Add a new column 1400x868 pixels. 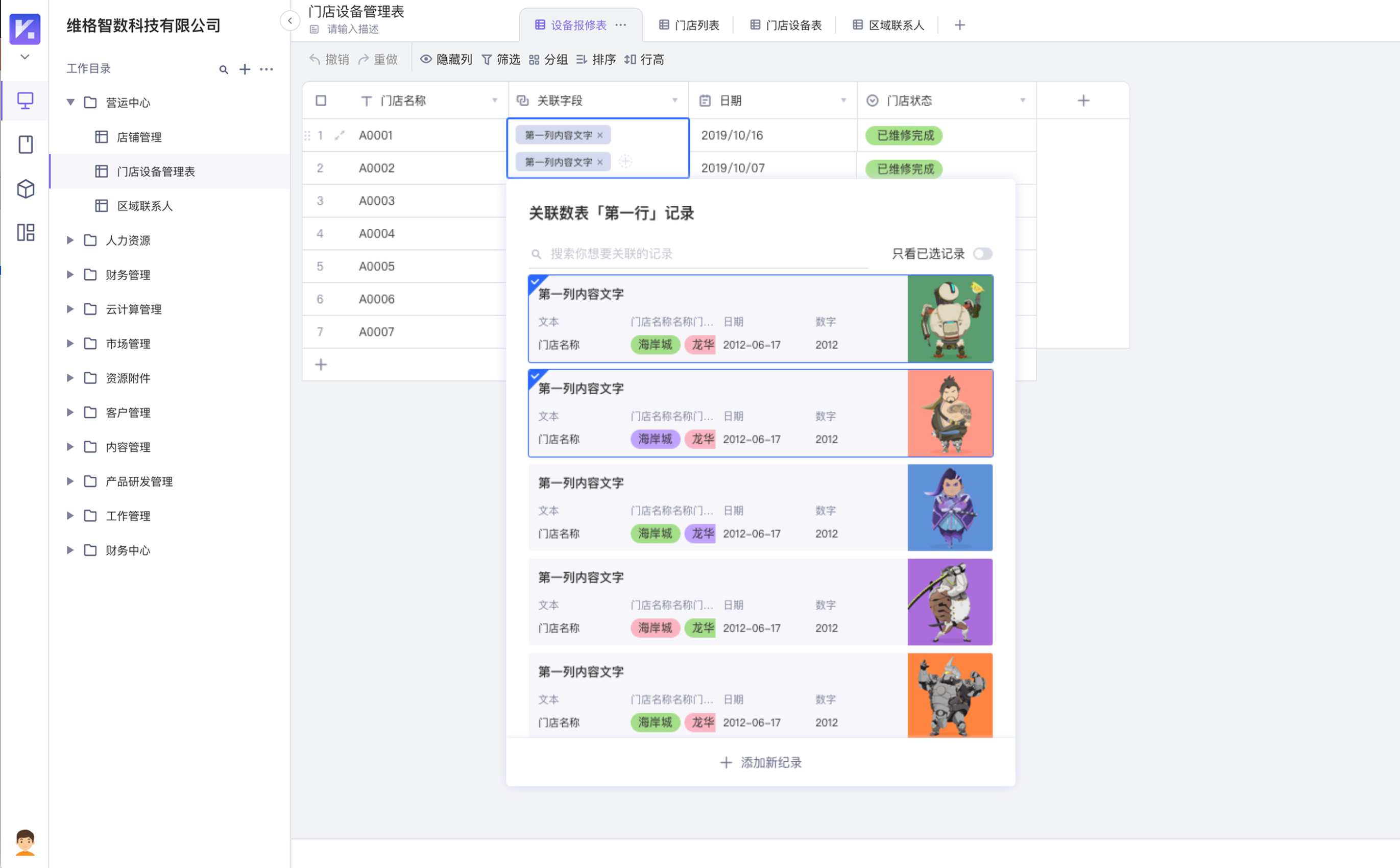coord(1083,101)
